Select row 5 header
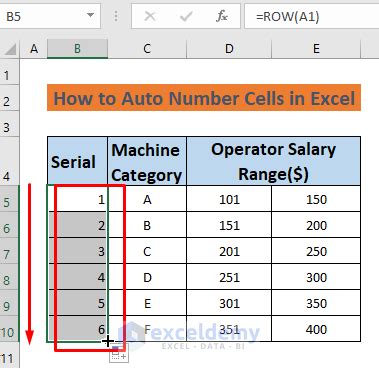Screen dimensions: 379x368 pos(9,198)
